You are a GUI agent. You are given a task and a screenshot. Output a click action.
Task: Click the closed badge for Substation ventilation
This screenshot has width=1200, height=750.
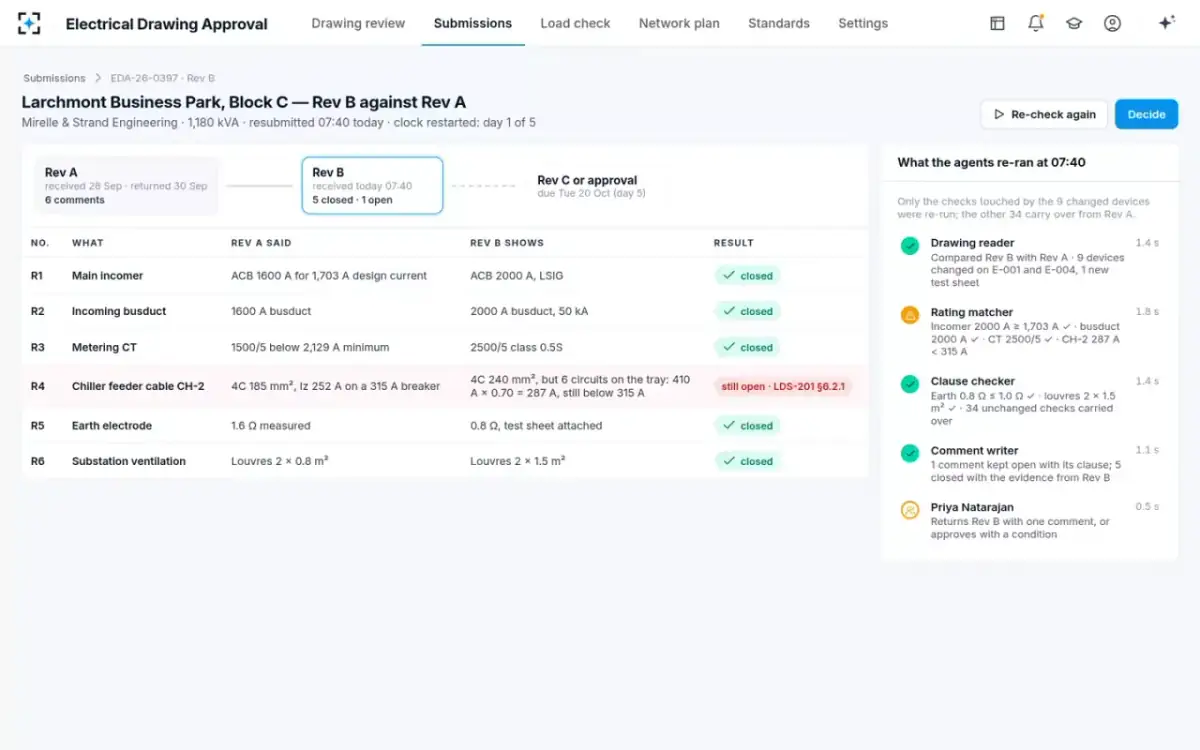[x=749, y=462]
